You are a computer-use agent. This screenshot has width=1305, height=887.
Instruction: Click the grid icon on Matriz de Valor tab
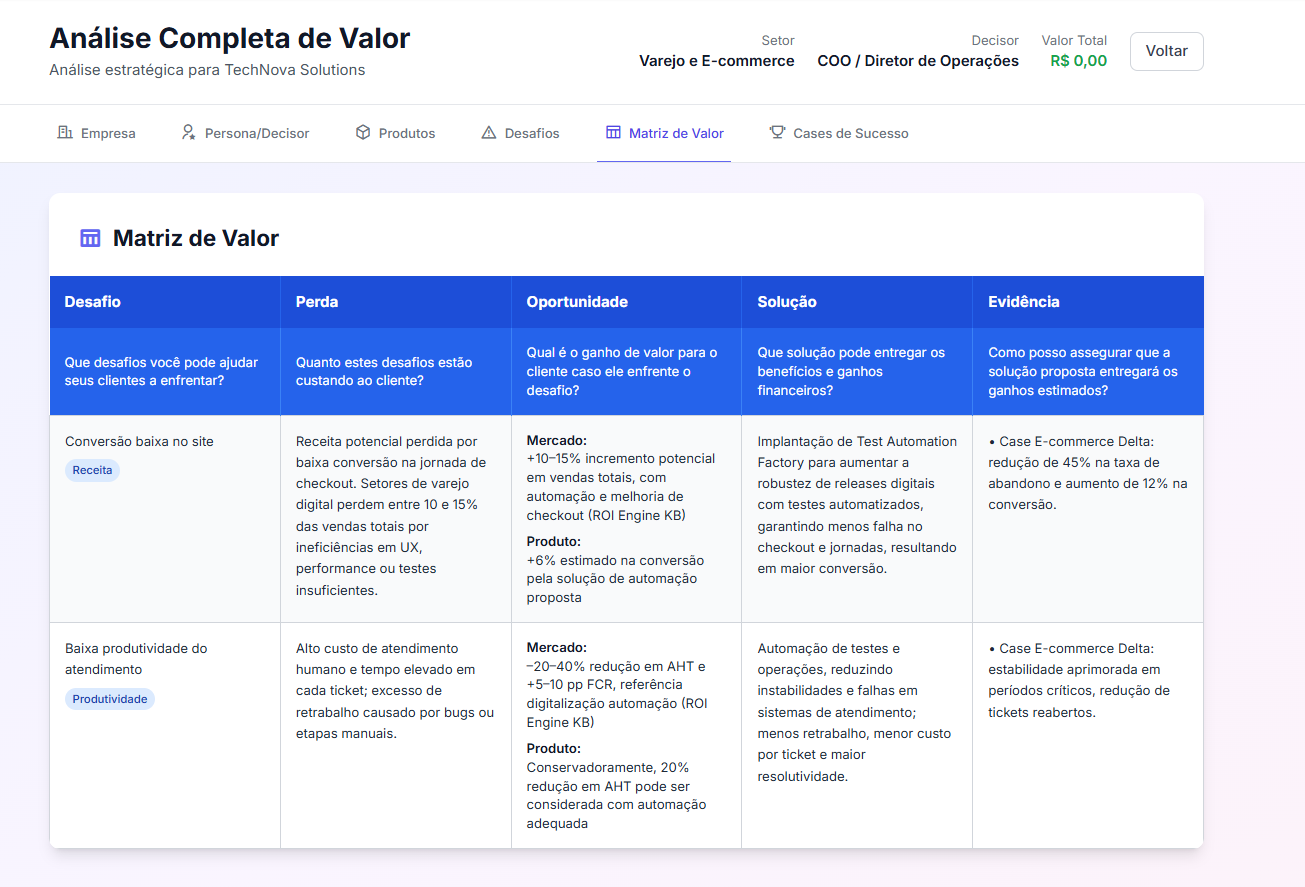610,131
